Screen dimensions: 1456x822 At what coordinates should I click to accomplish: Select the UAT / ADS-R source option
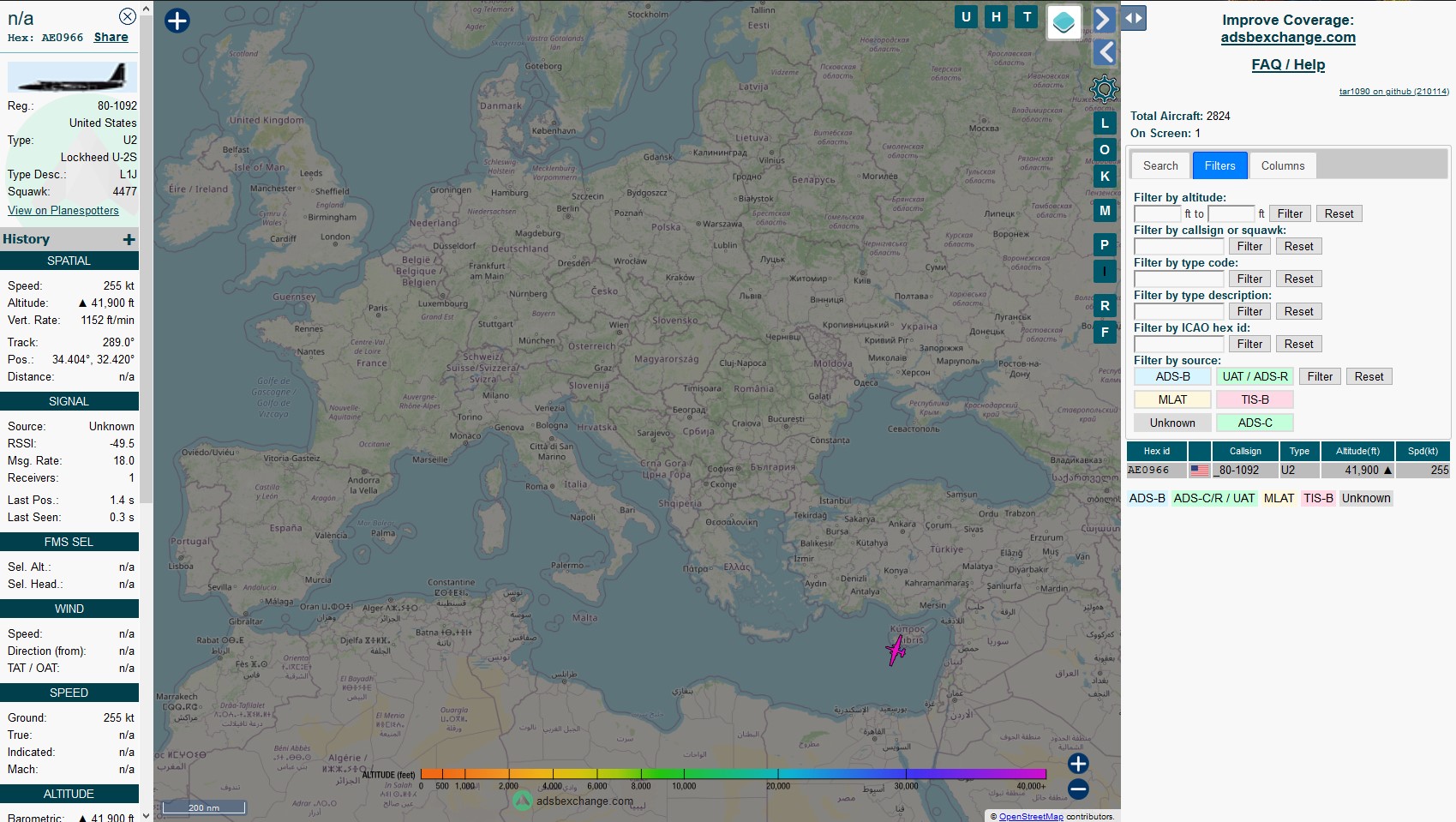1255,376
